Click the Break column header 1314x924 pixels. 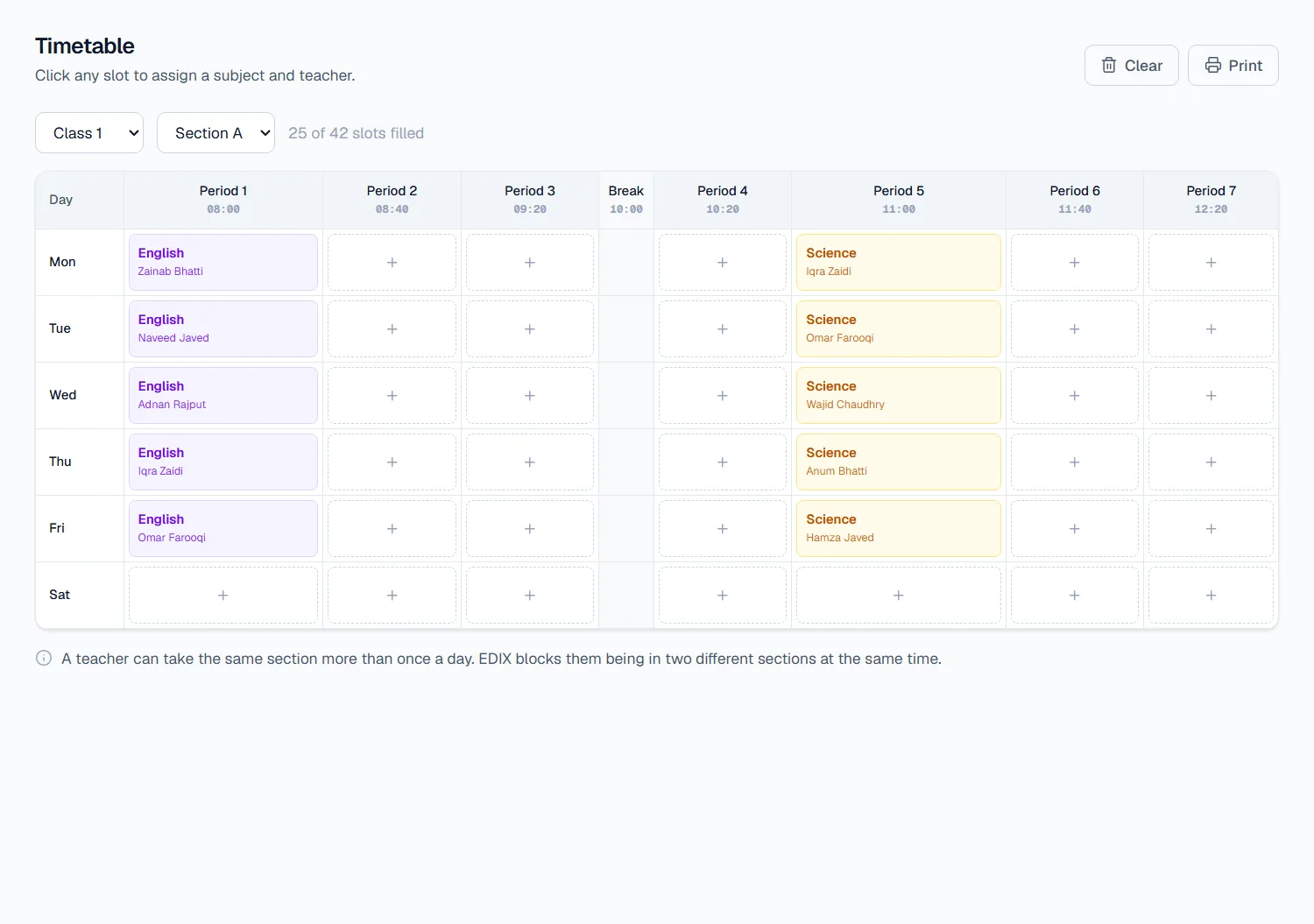pyautogui.click(x=626, y=200)
